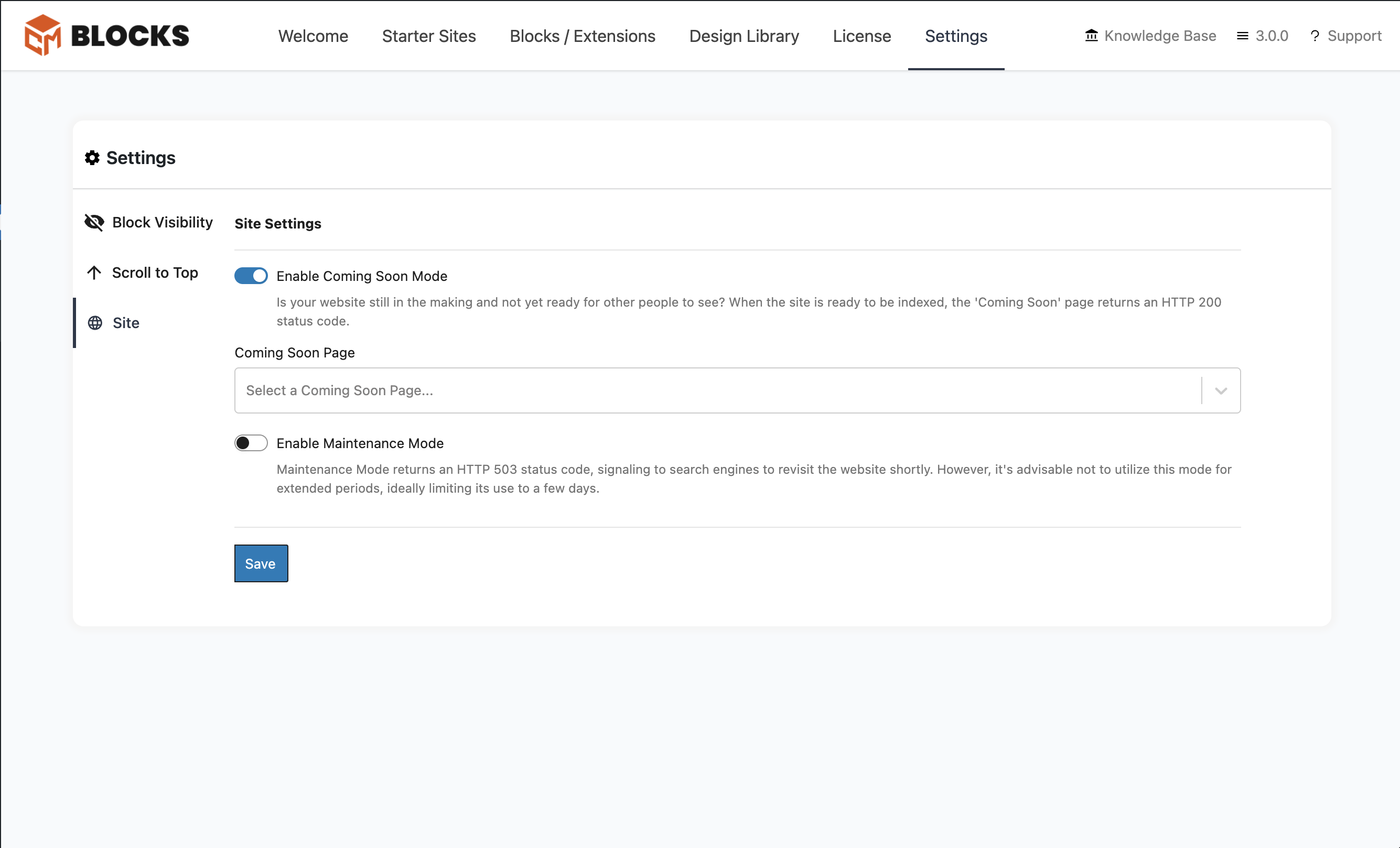Enable the Maintenance Mode toggle
Image resolution: width=1400 pixels, height=848 pixels.
coord(251,443)
